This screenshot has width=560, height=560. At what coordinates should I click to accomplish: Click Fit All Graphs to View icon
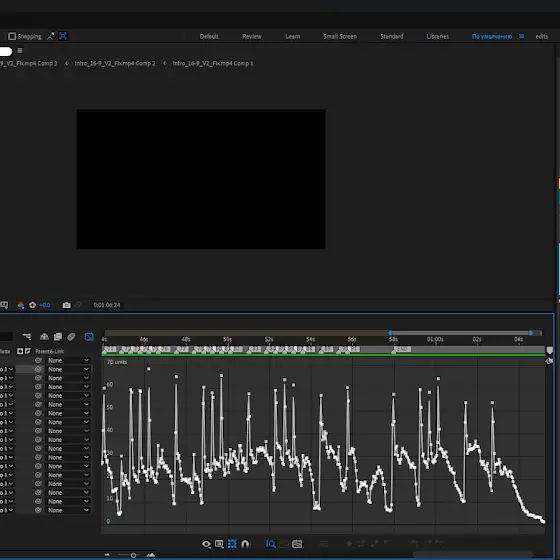[x=297, y=544]
